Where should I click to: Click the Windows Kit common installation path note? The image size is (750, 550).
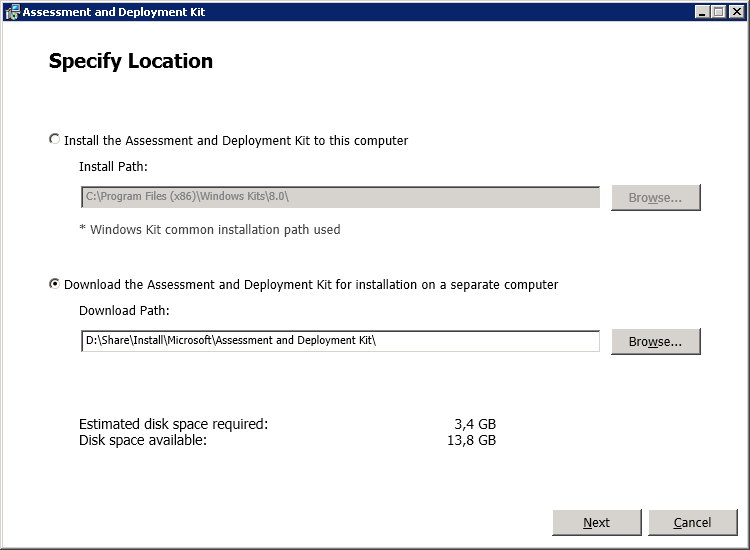210,230
